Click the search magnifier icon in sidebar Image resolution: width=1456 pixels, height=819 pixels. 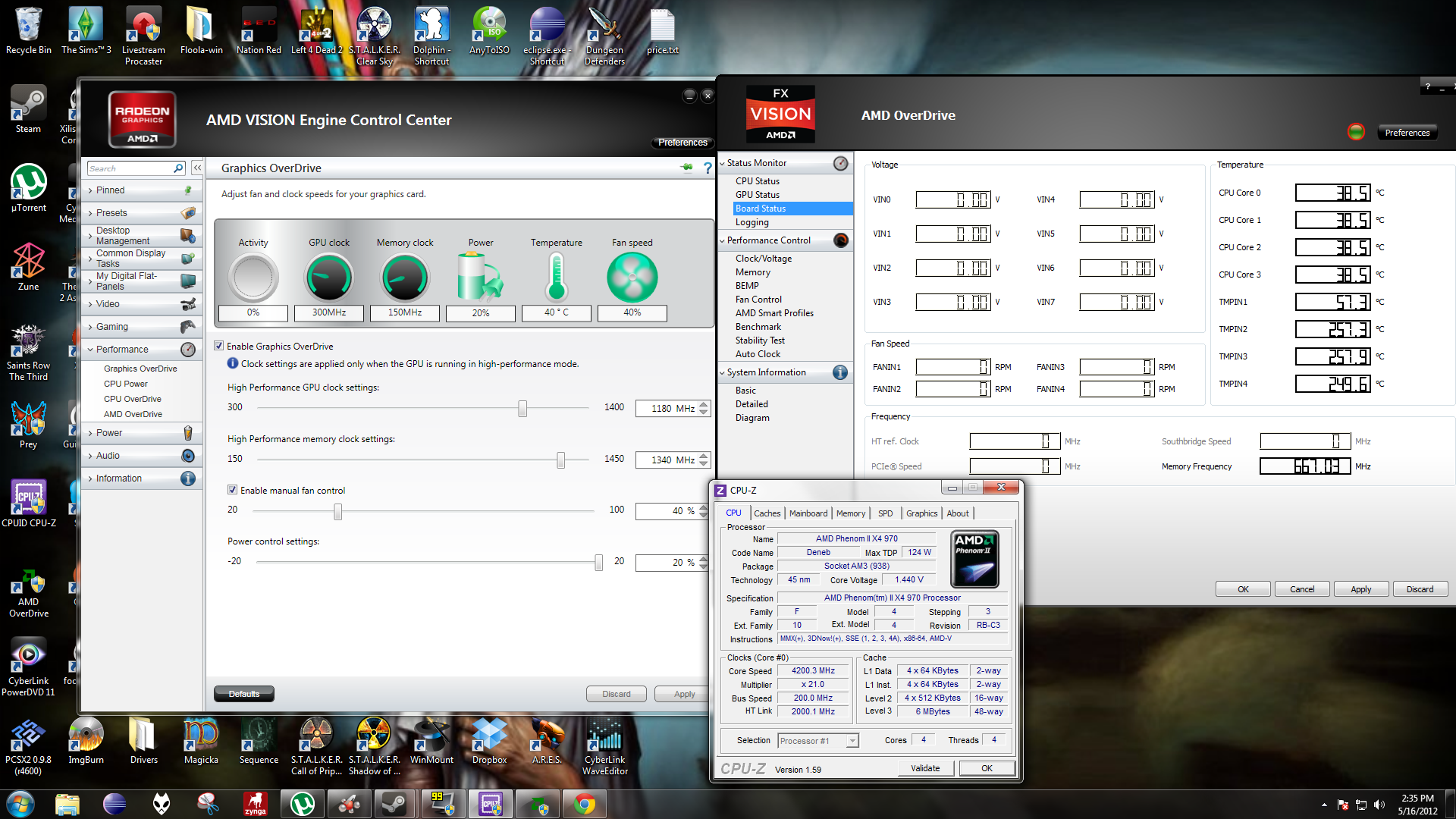(x=178, y=168)
